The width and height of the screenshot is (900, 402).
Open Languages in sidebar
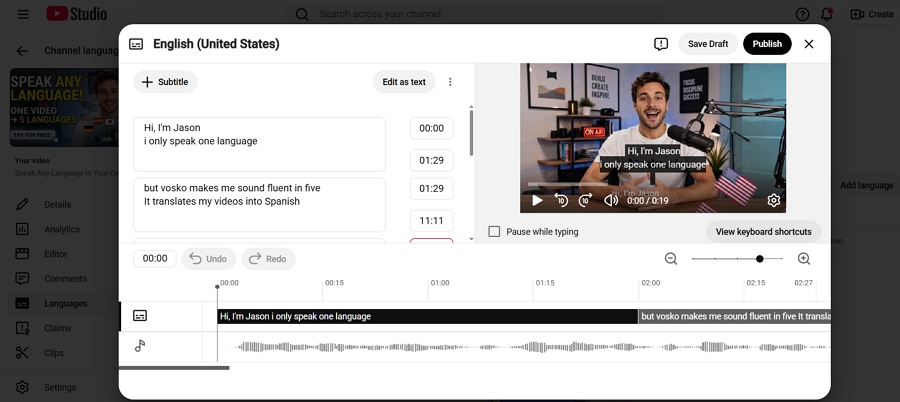coord(65,303)
